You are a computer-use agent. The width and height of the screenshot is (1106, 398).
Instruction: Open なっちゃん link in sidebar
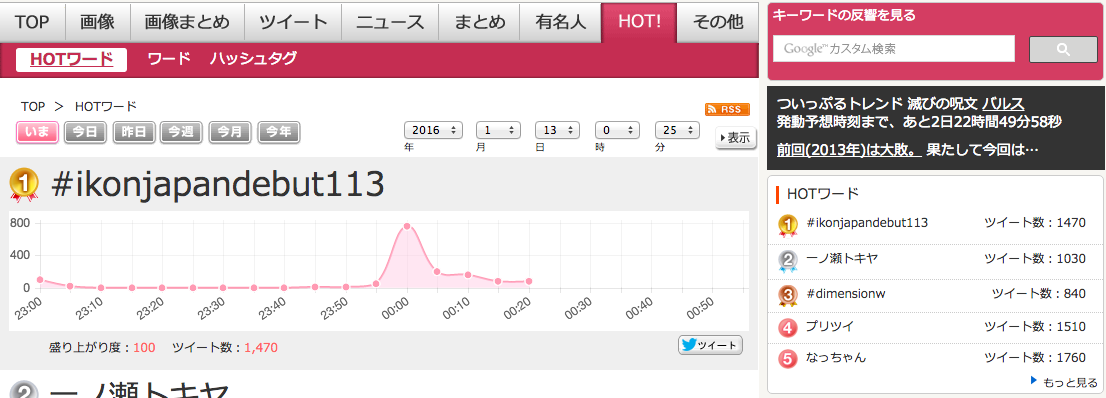pos(836,357)
